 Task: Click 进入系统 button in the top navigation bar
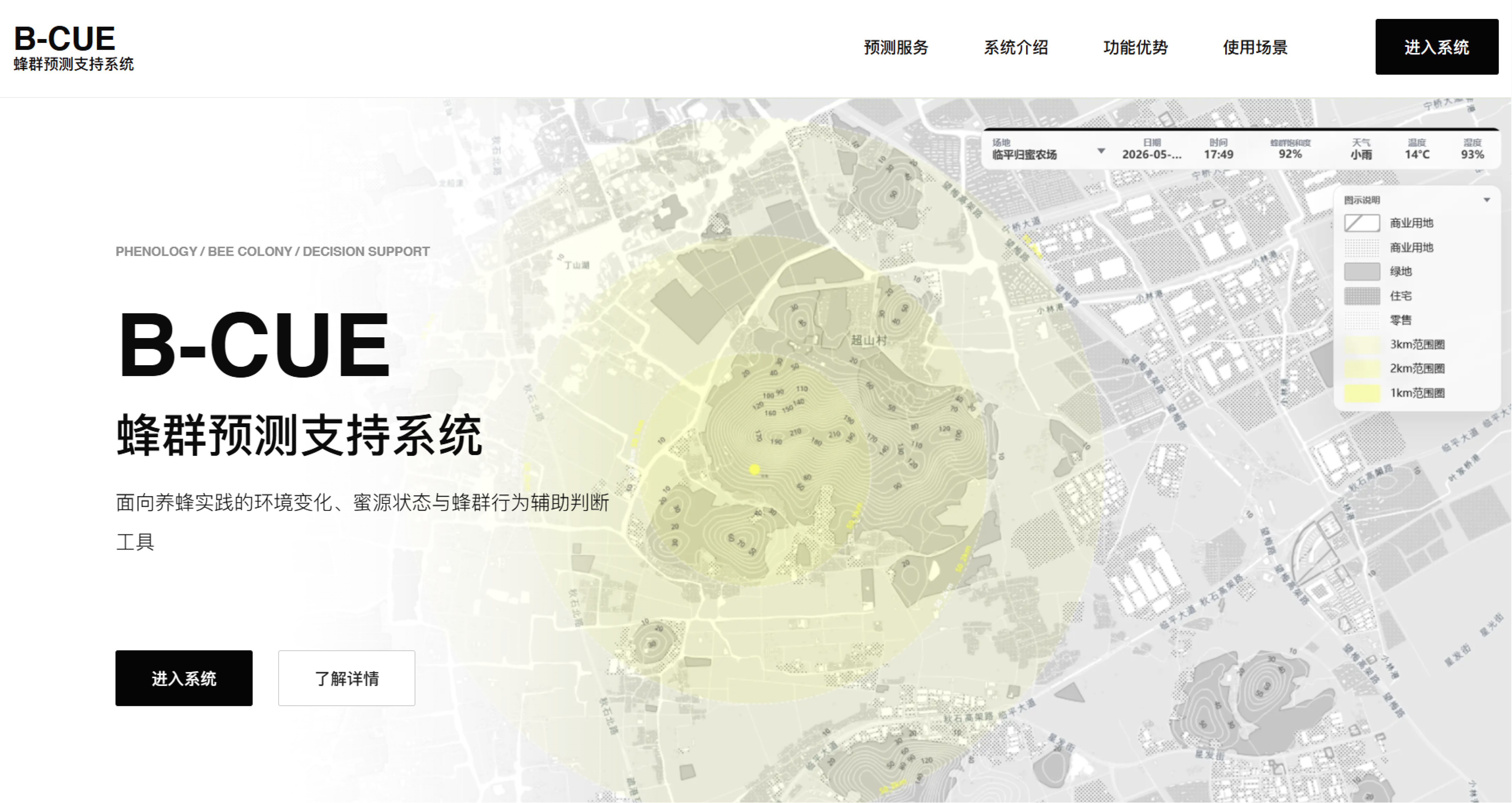[1436, 47]
